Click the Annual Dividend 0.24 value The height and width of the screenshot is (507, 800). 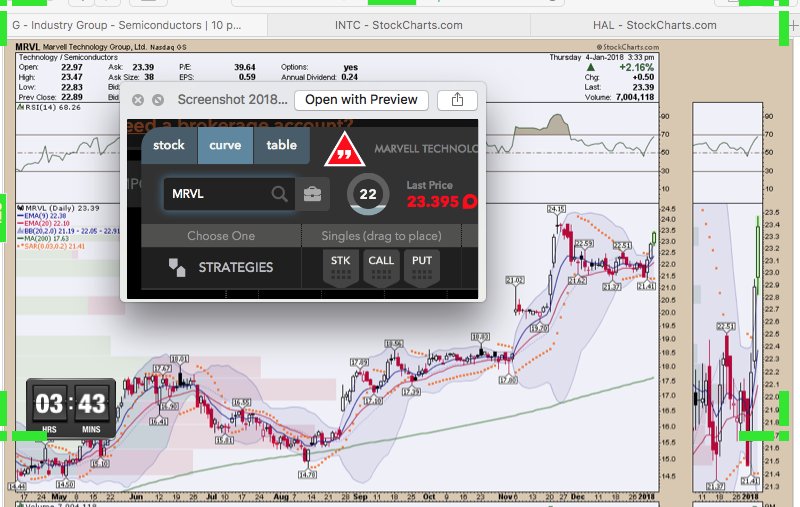349,77
